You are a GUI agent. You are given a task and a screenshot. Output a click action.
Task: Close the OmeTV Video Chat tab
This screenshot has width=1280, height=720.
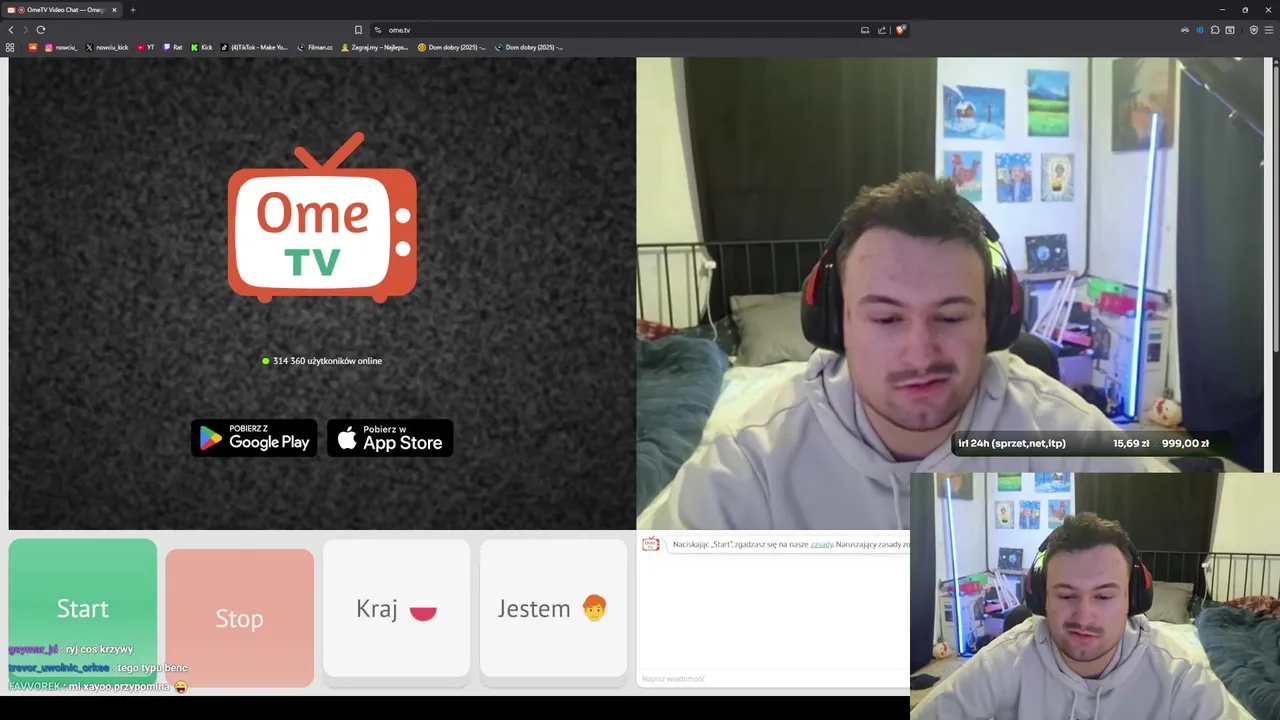pos(114,10)
